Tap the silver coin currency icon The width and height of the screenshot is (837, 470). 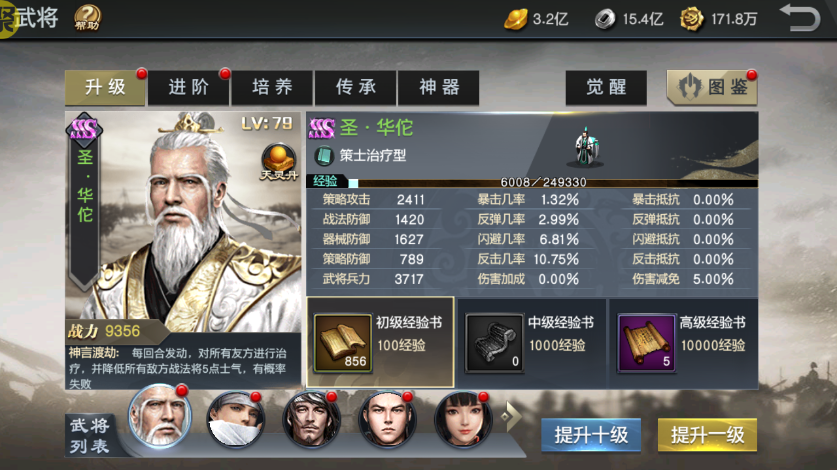[605, 20]
